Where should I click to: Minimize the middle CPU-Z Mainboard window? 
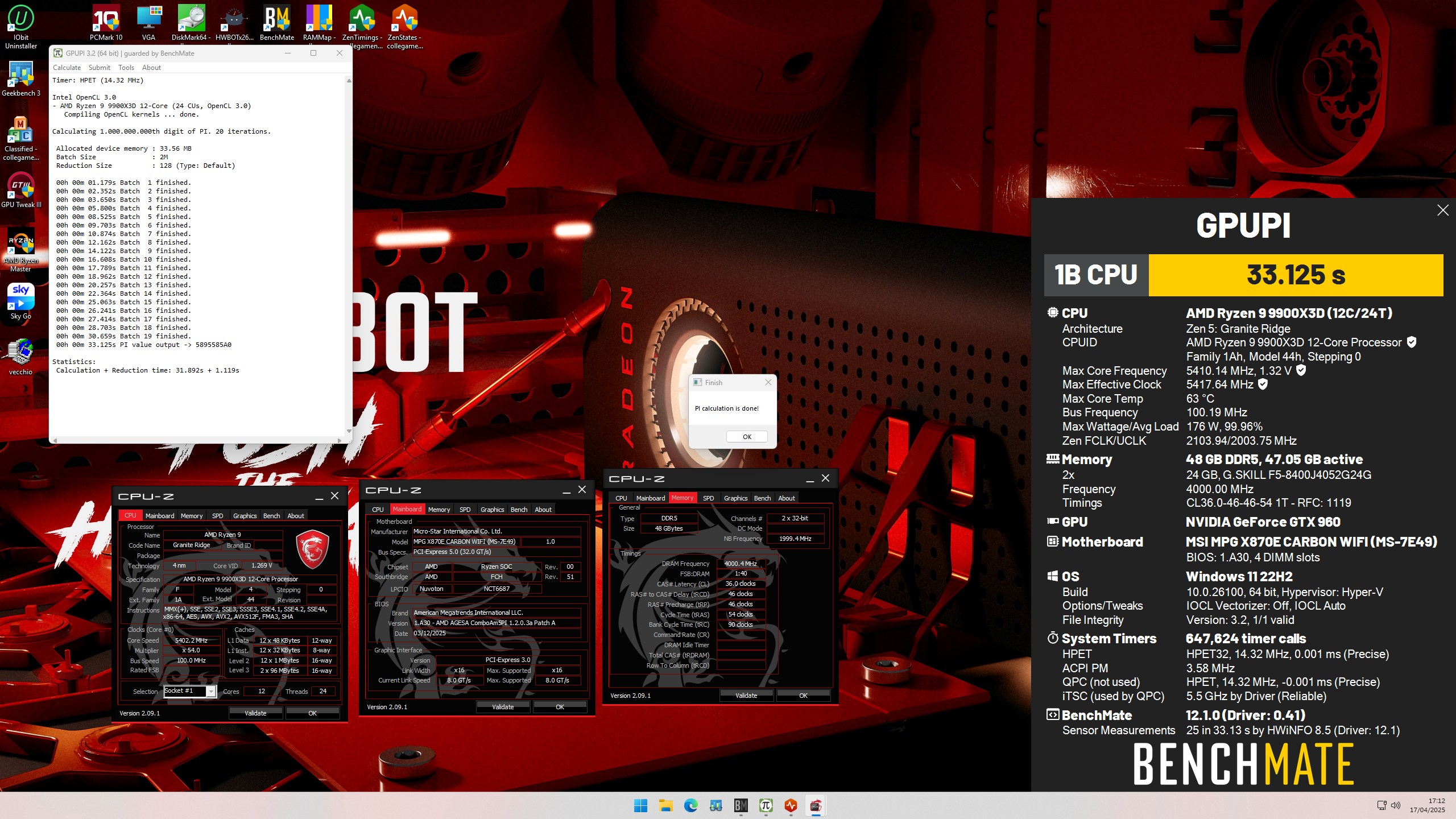[566, 490]
